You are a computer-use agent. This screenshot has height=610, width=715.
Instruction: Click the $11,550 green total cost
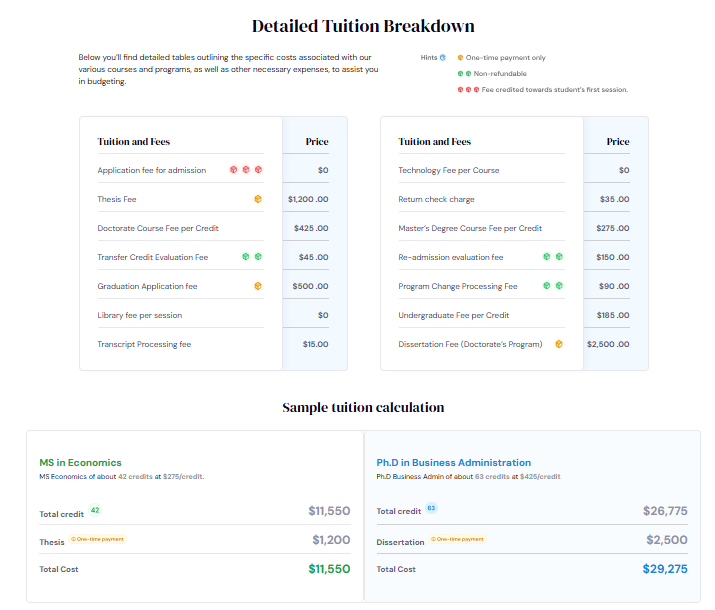click(x=328, y=569)
